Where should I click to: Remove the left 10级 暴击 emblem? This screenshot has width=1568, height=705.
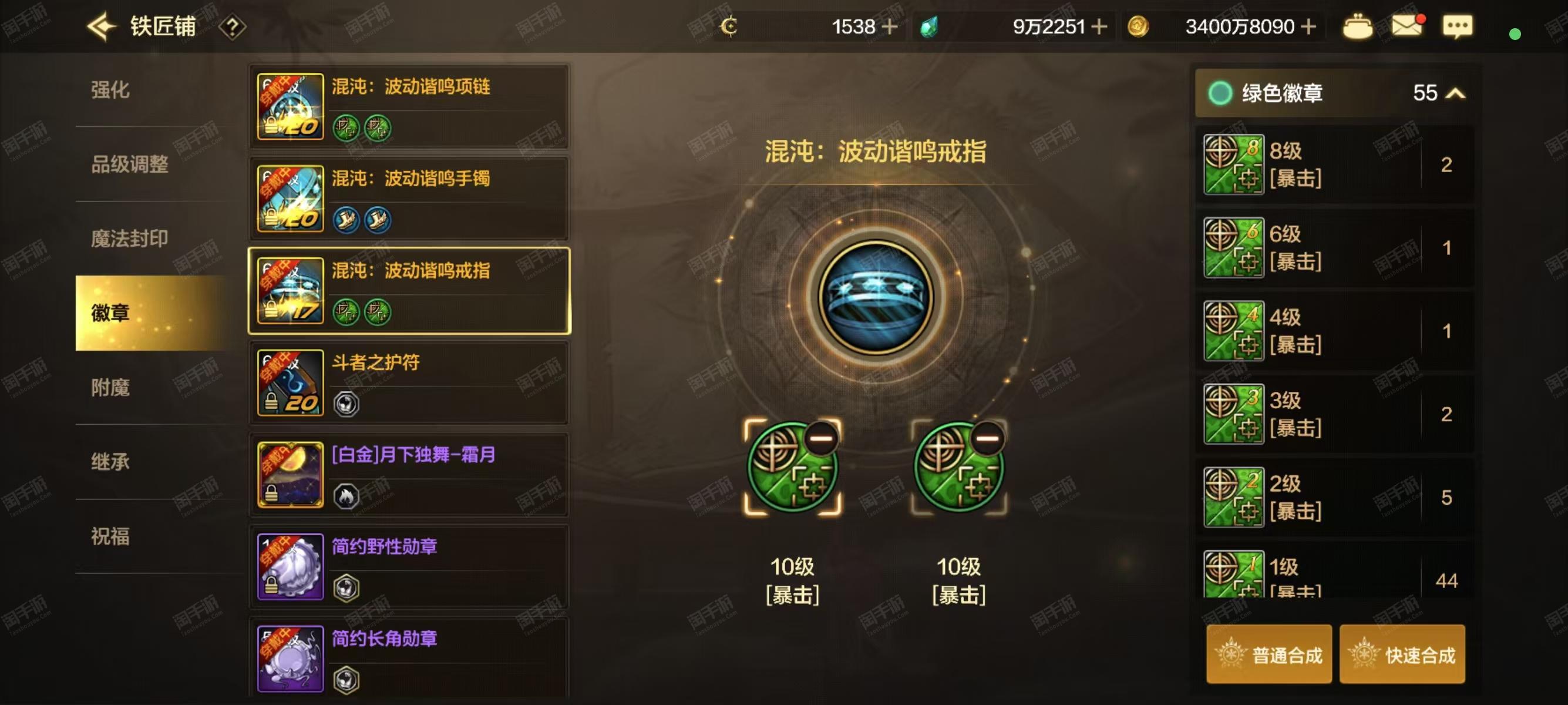820,438
